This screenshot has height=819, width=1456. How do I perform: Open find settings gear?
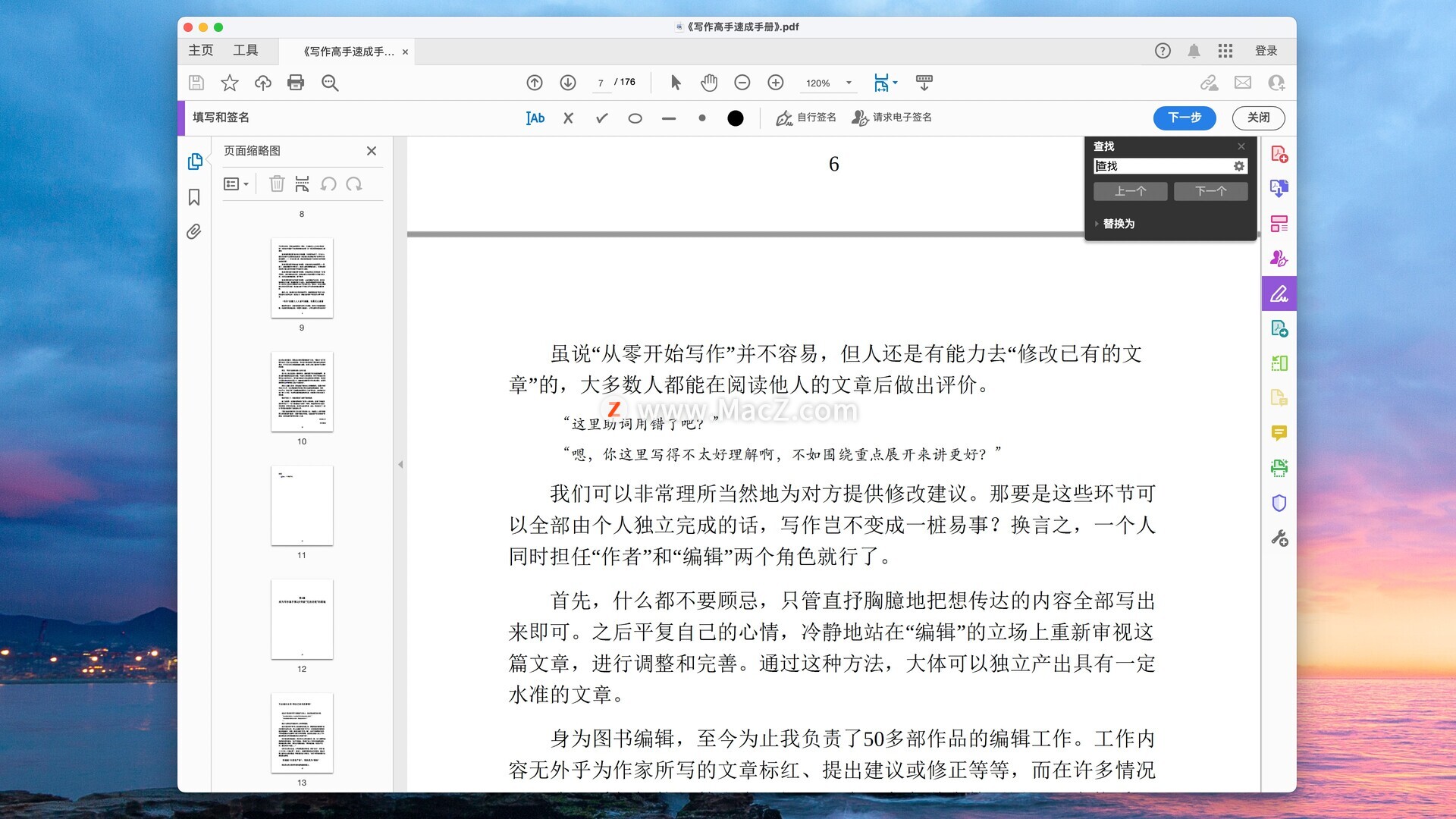pos(1239,166)
